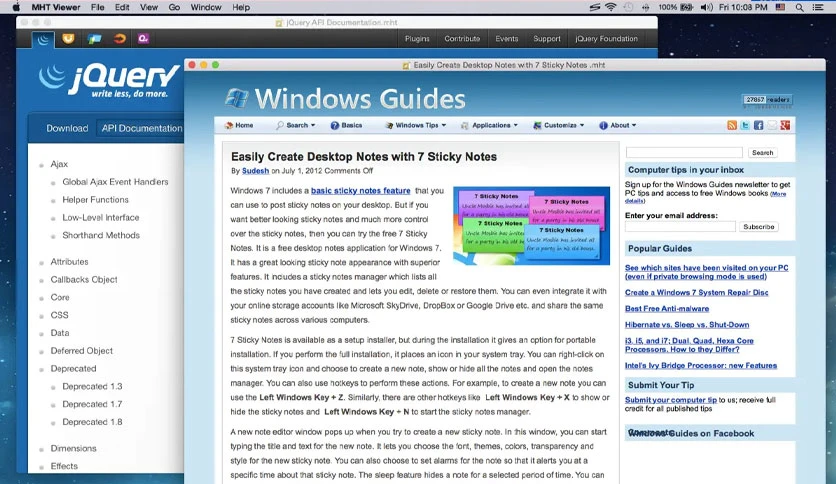Select Global Ajax Event Handlers in jQuery list
This screenshot has width=836, height=484.
[x=115, y=182]
